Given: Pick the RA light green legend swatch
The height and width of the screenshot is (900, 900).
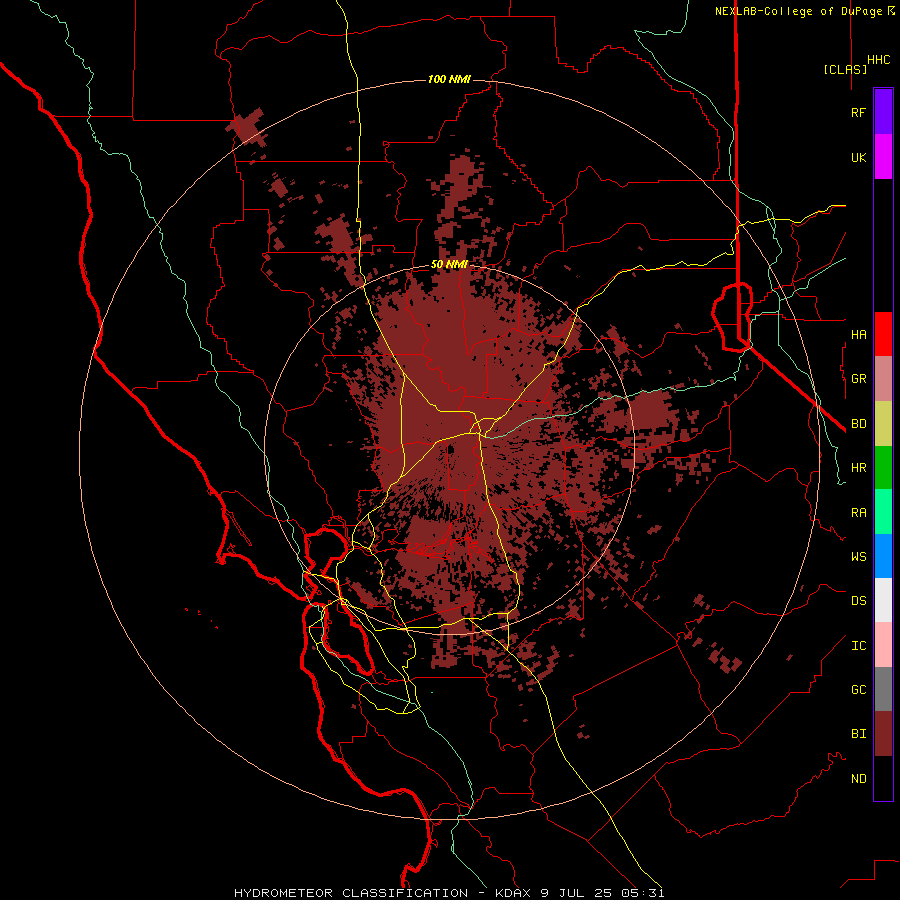Looking at the screenshot, I should pyautogui.click(x=883, y=512).
